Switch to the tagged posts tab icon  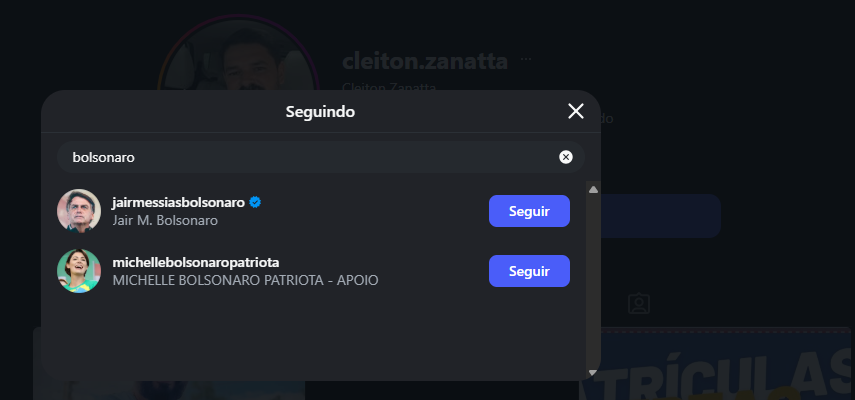[x=638, y=303]
